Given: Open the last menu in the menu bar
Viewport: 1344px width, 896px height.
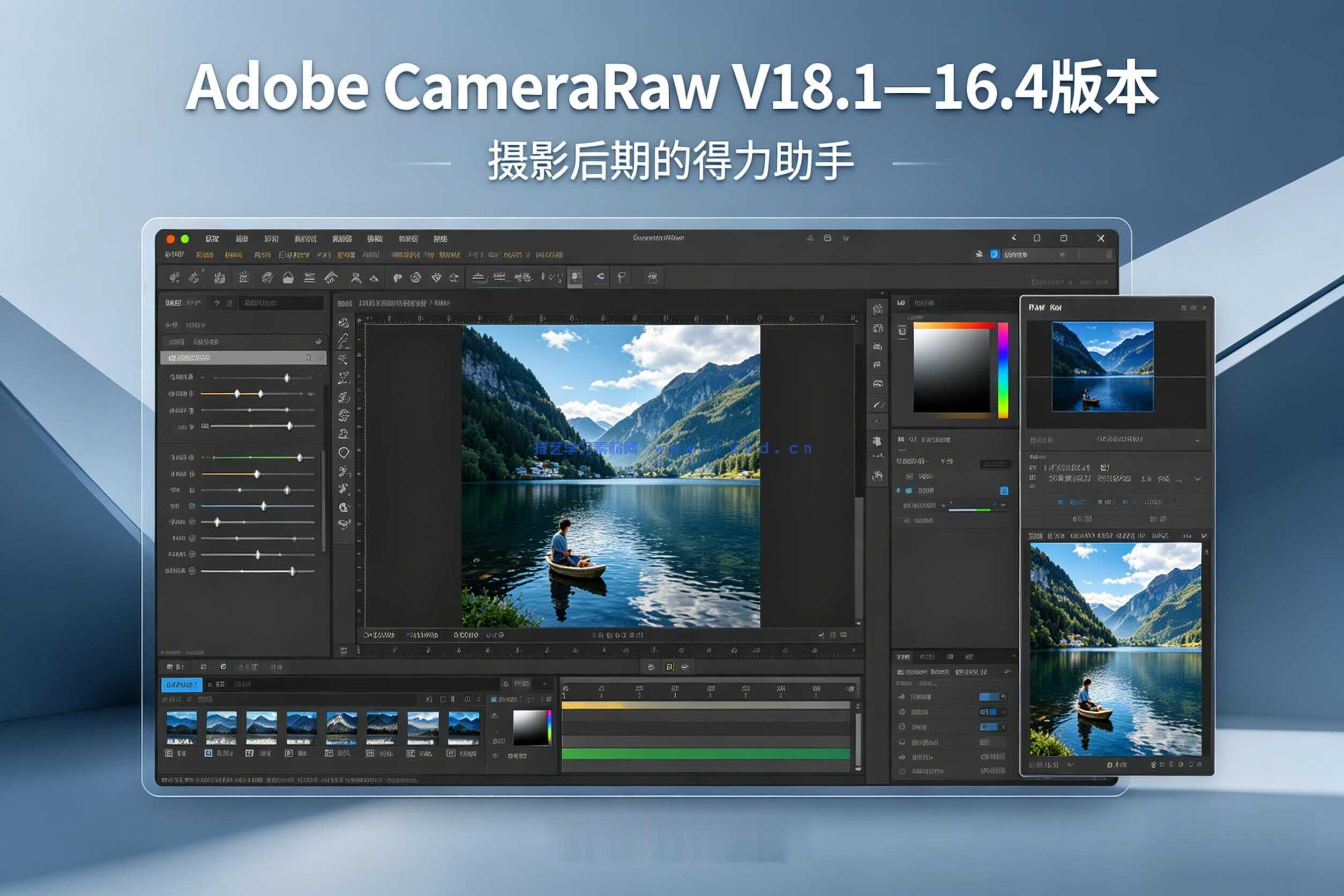Looking at the screenshot, I should [440, 238].
